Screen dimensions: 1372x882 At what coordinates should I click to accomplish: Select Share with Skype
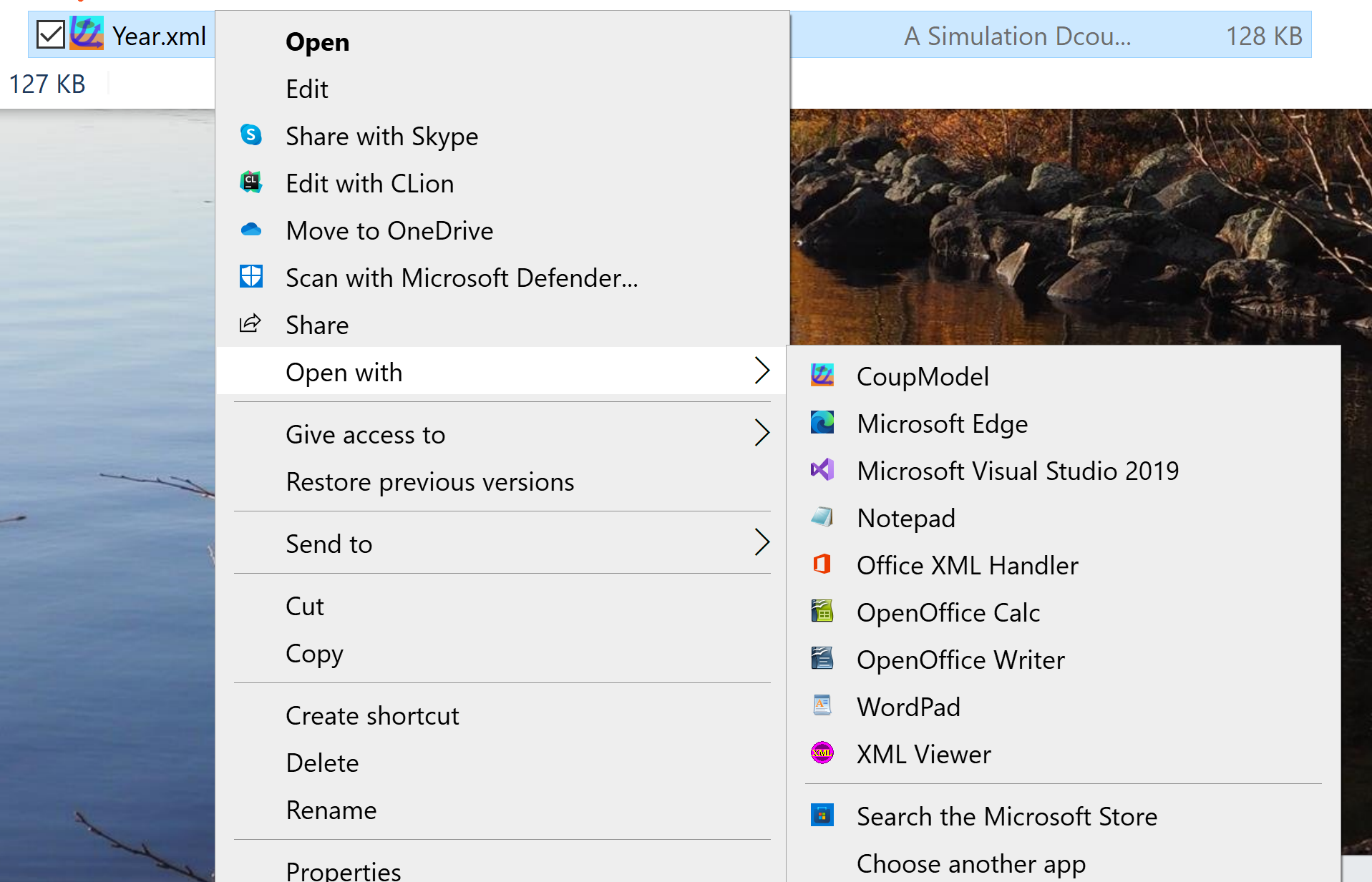tap(502, 136)
